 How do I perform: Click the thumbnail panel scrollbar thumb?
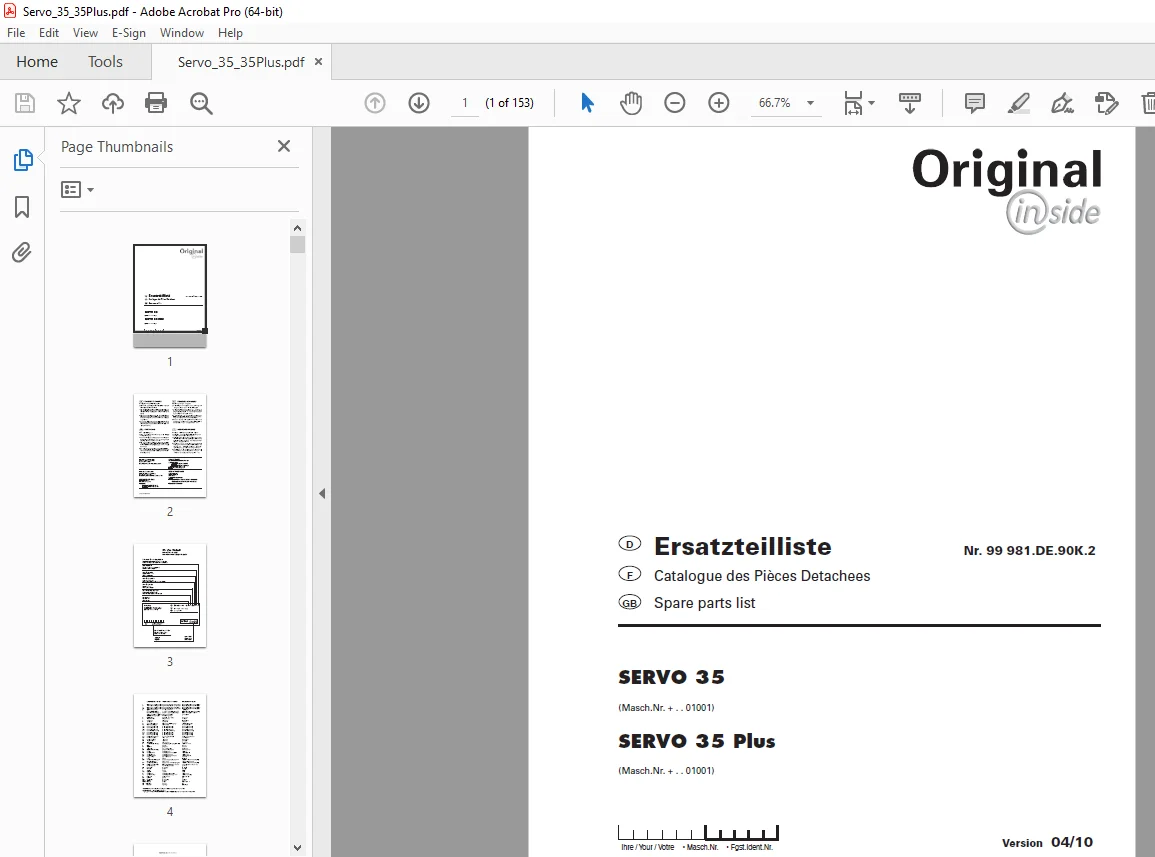[x=298, y=245]
